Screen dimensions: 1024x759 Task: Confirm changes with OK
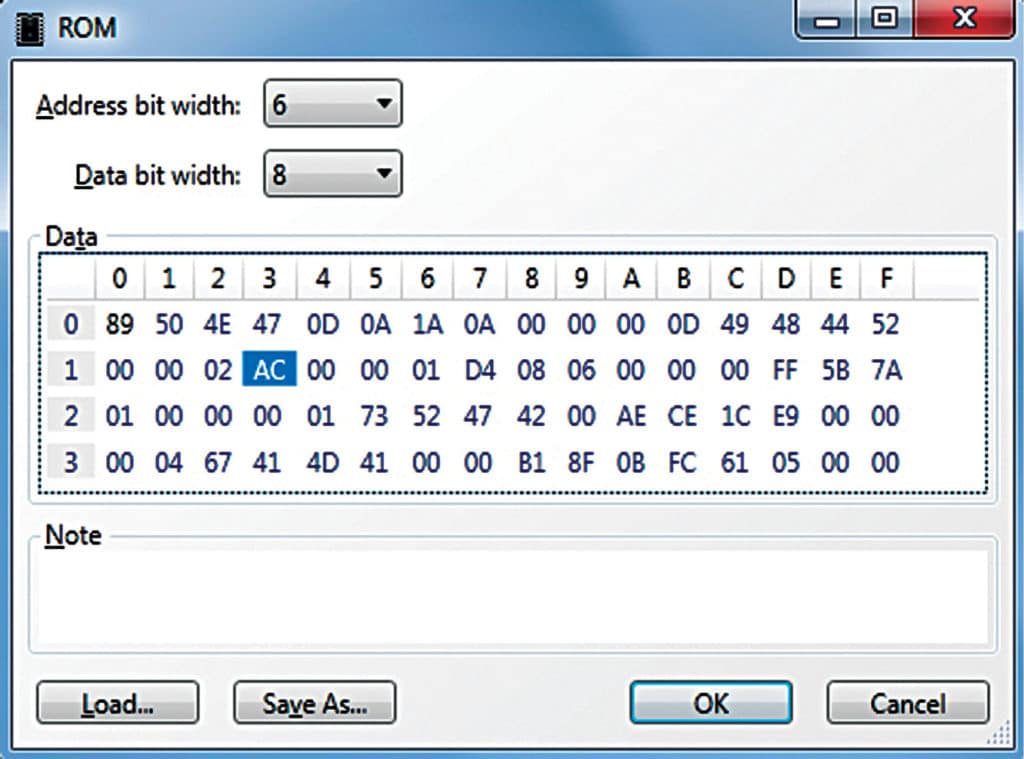click(710, 703)
